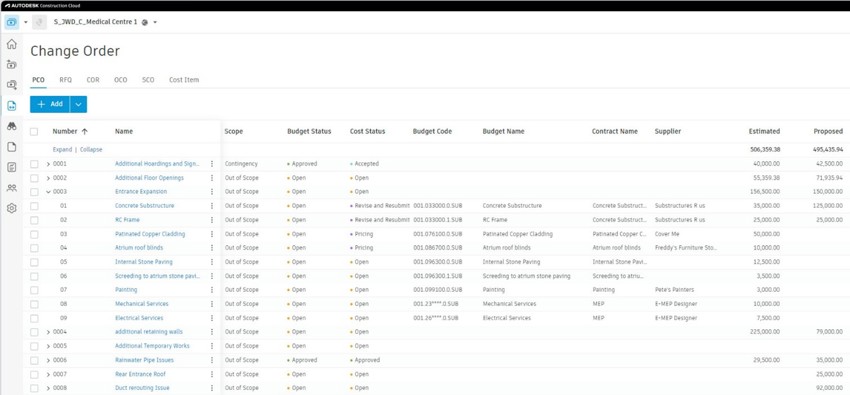Toggle the select-all header checkbox
Viewport: 850px width, 395px height.
tap(34, 132)
